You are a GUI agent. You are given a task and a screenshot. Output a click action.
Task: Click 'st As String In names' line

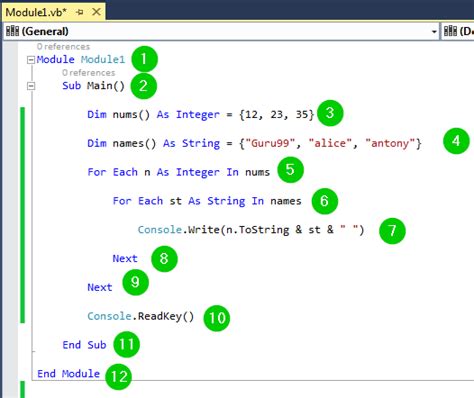235,201
